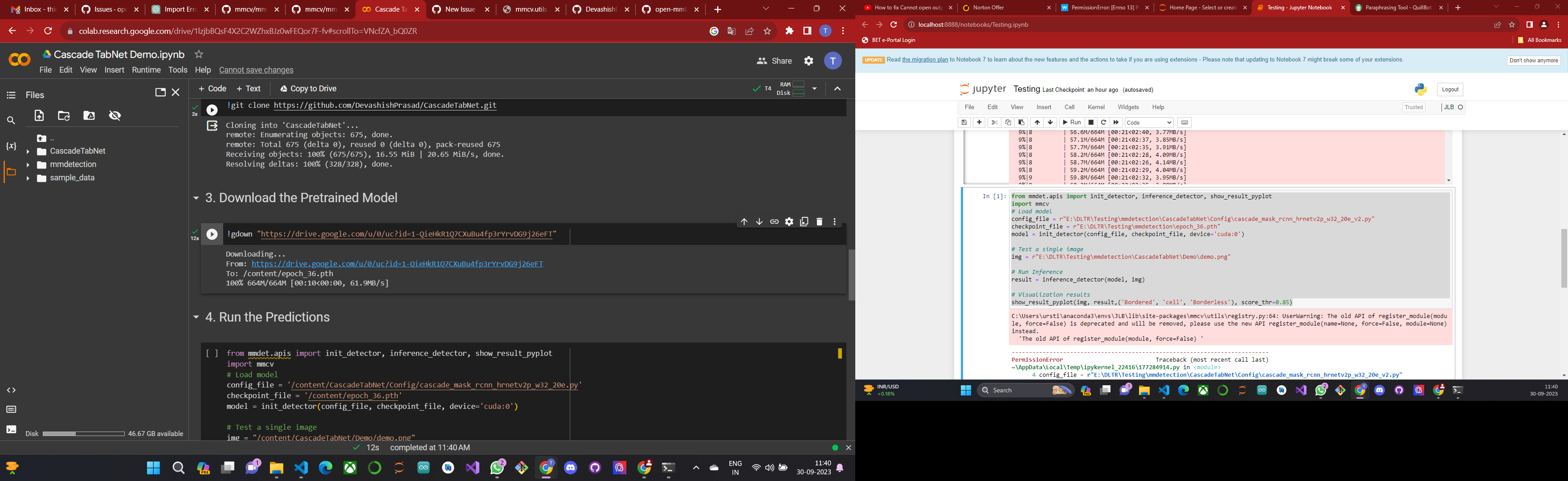Click the Windows Search box on the taskbar
This screenshot has width=1568, height=481.
coord(1025,390)
